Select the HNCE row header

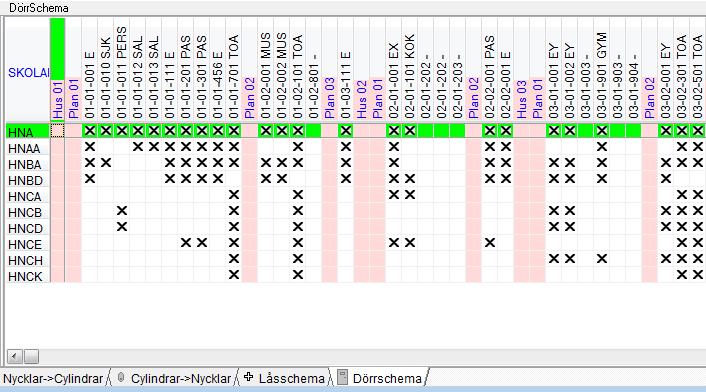pos(28,244)
